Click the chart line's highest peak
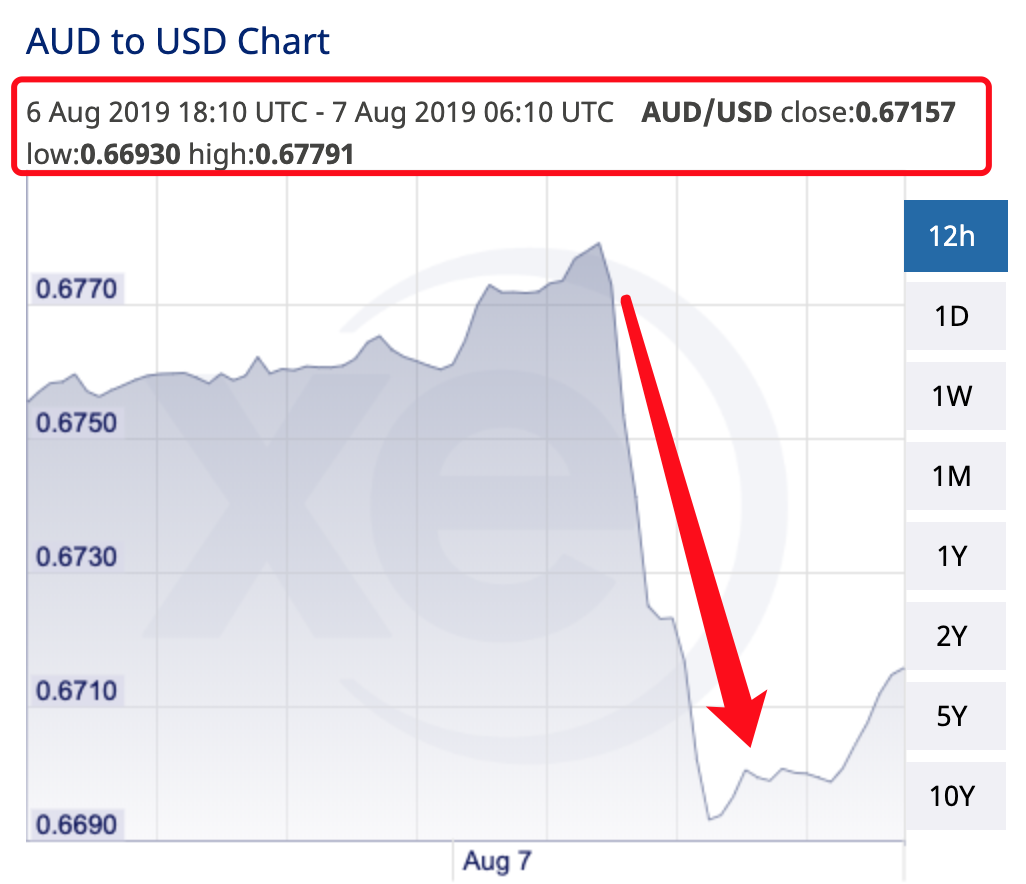Image resolution: width=1026 pixels, height=884 pixels. pyautogui.click(x=598, y=243)
